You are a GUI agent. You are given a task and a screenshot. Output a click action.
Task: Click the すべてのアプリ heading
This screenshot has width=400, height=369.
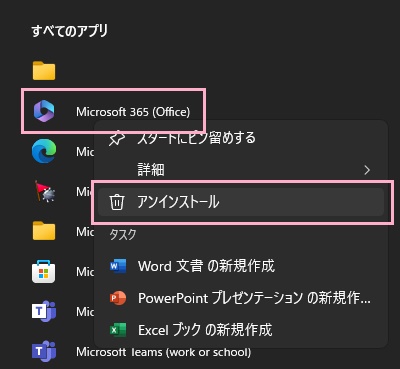(x=70, y=31)
